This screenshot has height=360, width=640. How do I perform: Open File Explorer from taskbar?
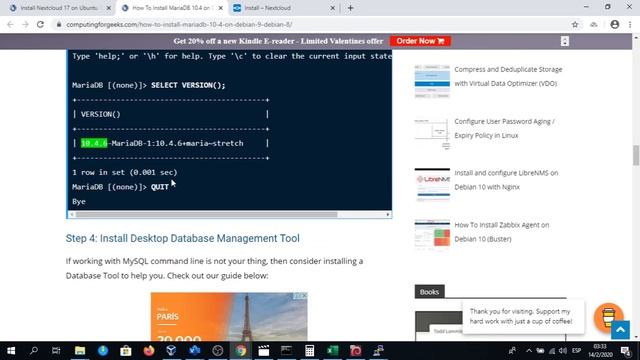click(x=80, y=351)
